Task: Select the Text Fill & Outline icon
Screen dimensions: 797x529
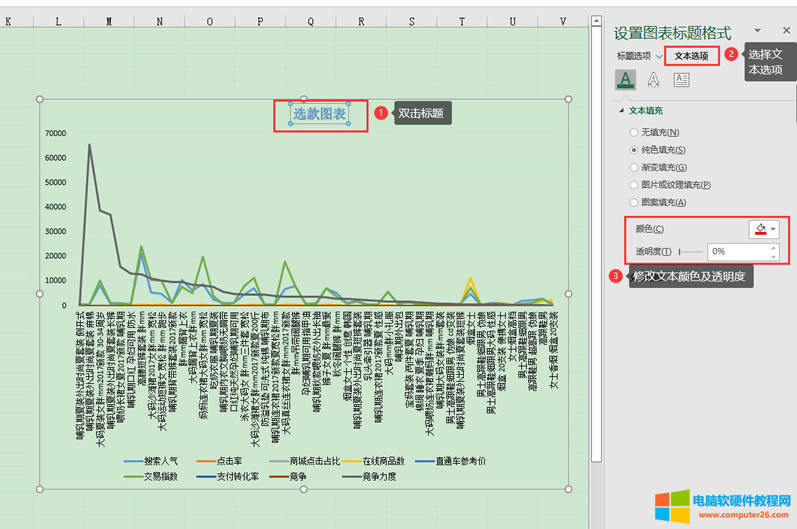Action: click(626, 80)
